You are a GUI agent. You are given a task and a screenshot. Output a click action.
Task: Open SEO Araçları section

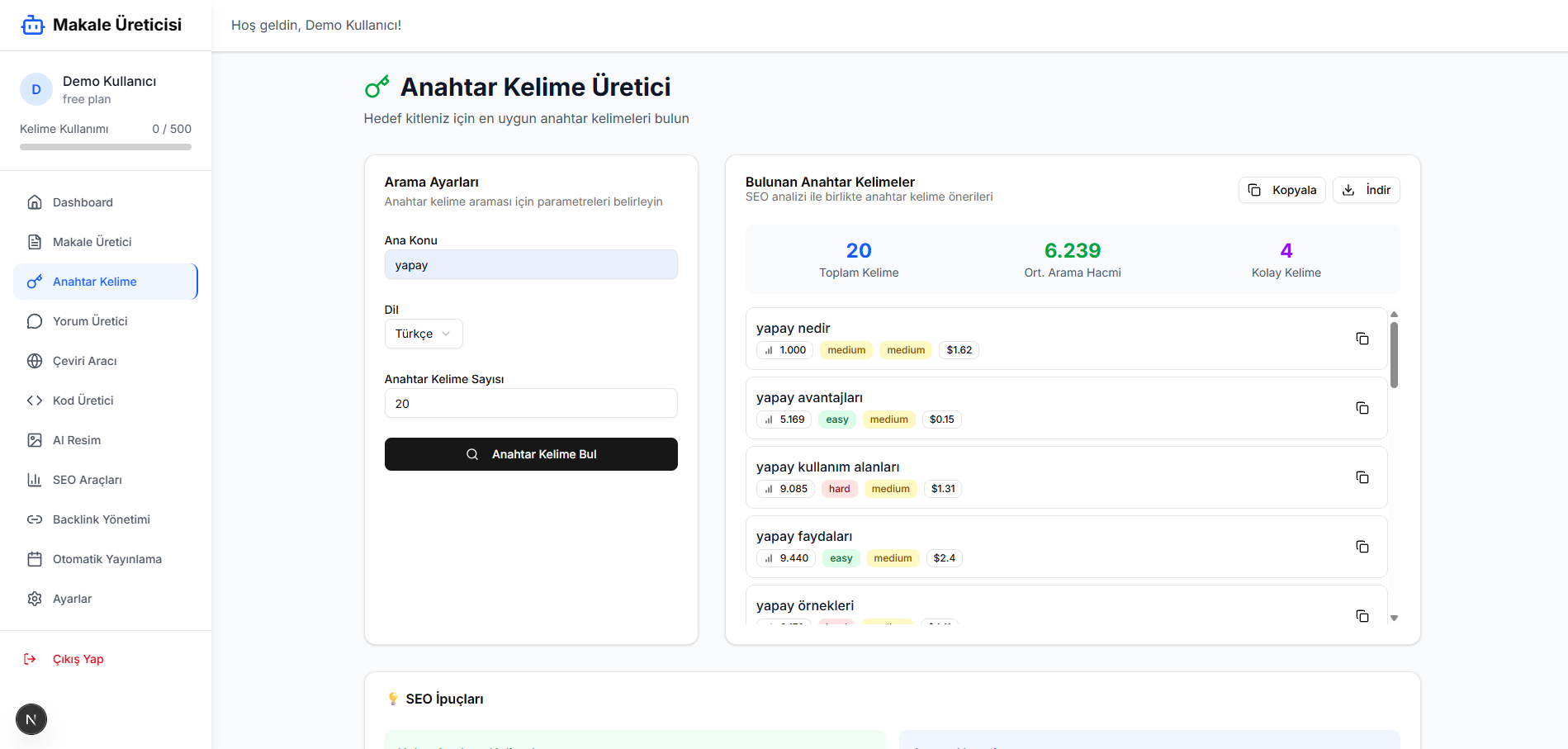click(106, 480)
